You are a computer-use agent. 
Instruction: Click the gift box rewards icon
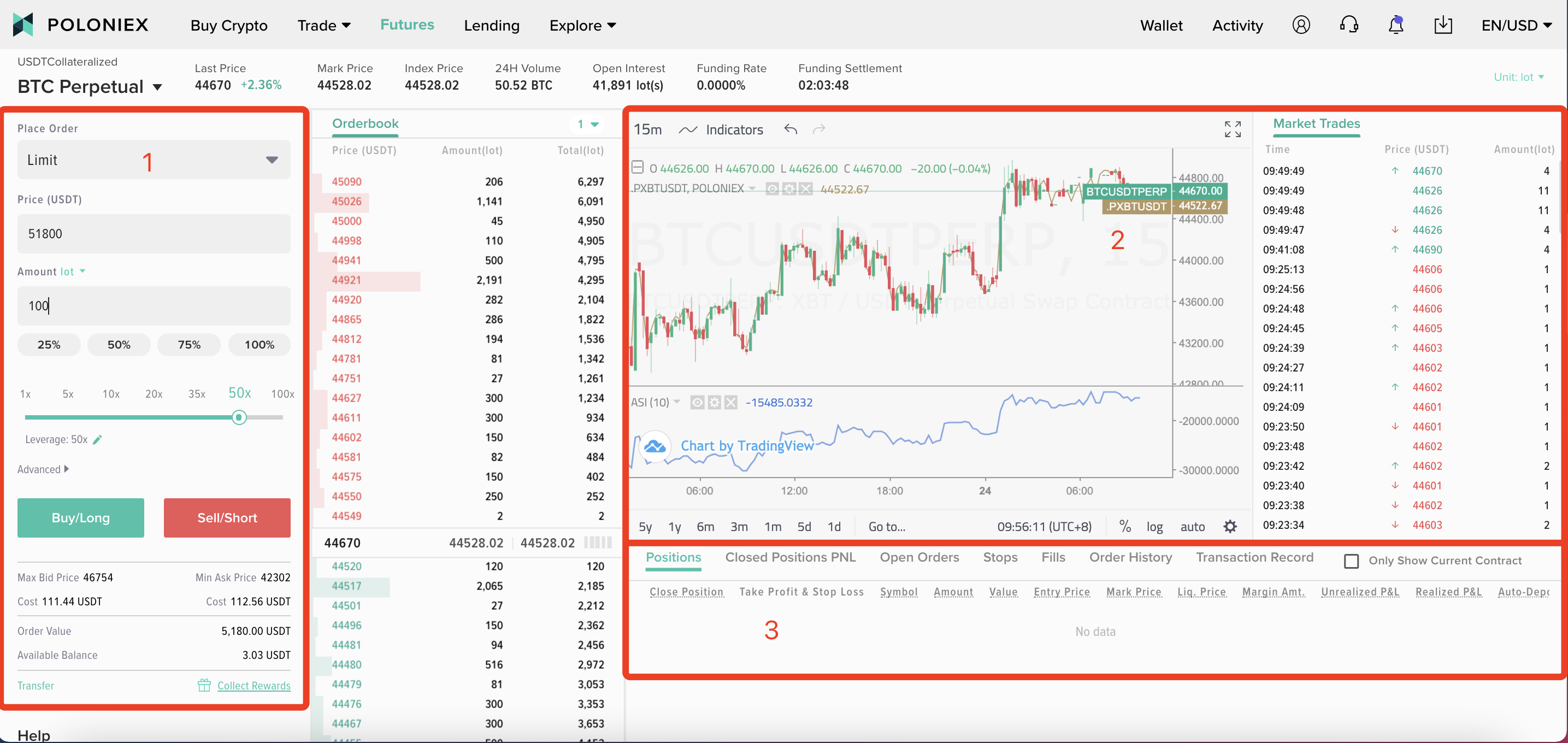point(204,685)
